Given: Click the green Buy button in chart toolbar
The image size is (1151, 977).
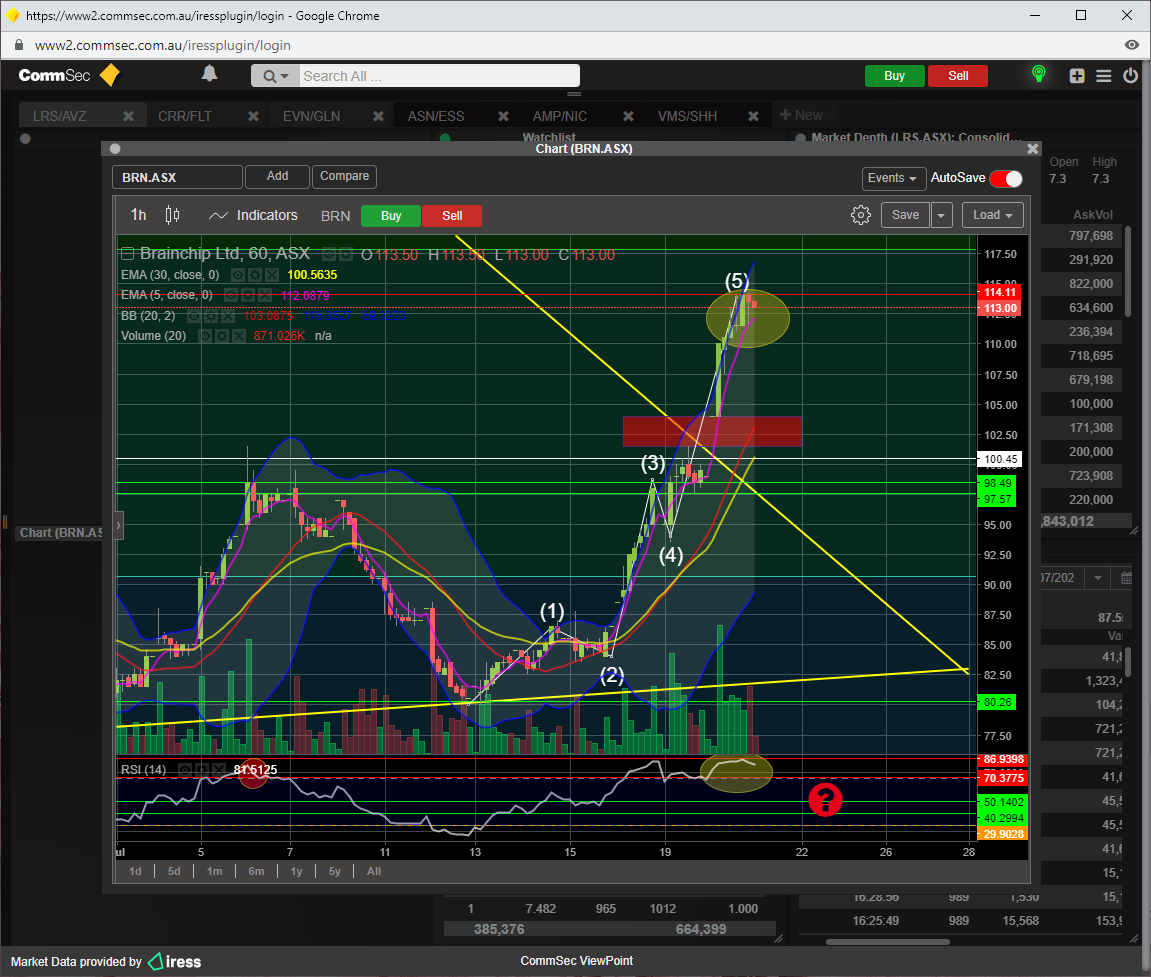Looking at the screenshot, I should 390,216.
